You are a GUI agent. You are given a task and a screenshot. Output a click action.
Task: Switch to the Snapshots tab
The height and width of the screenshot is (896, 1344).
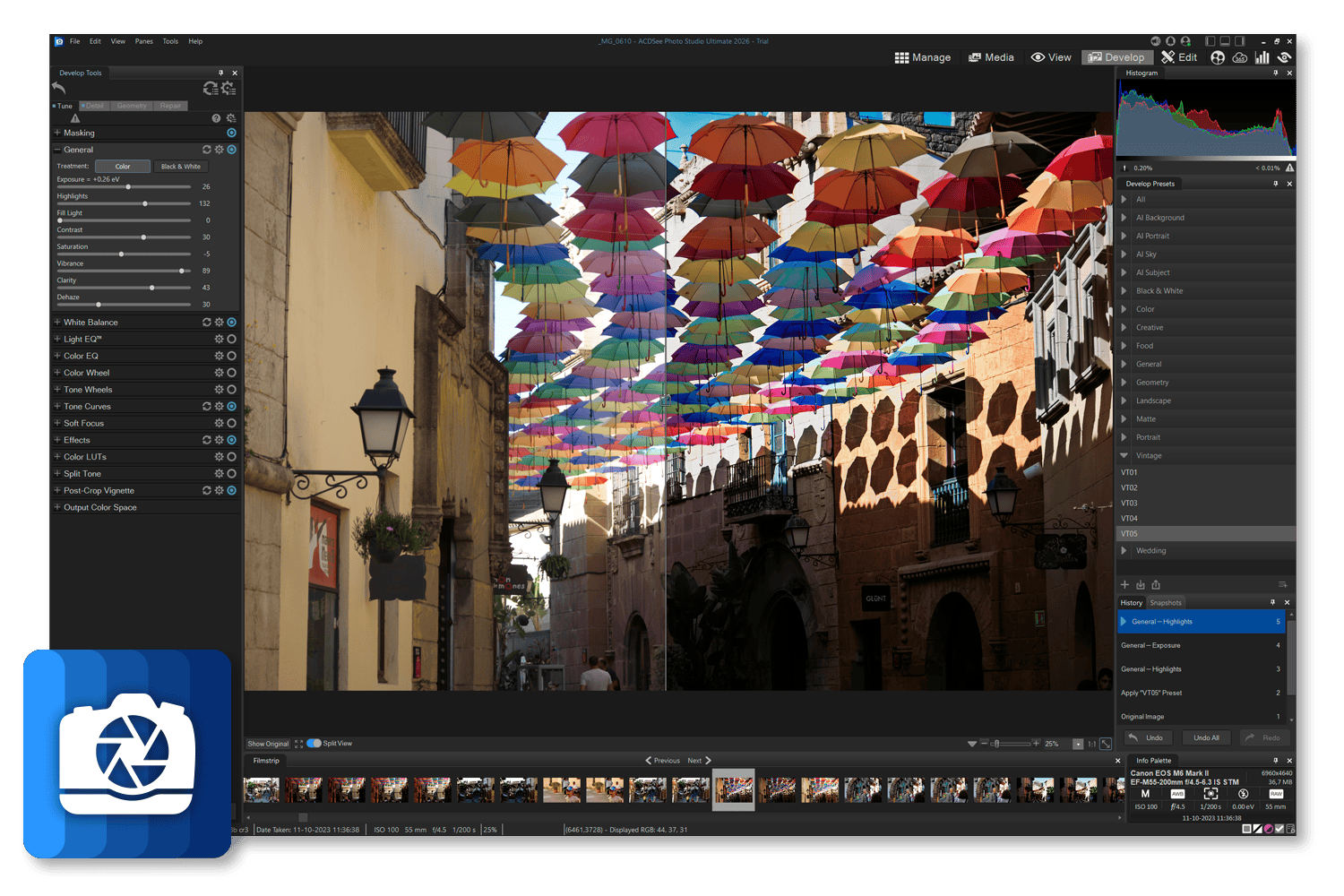coord(1166,603)
